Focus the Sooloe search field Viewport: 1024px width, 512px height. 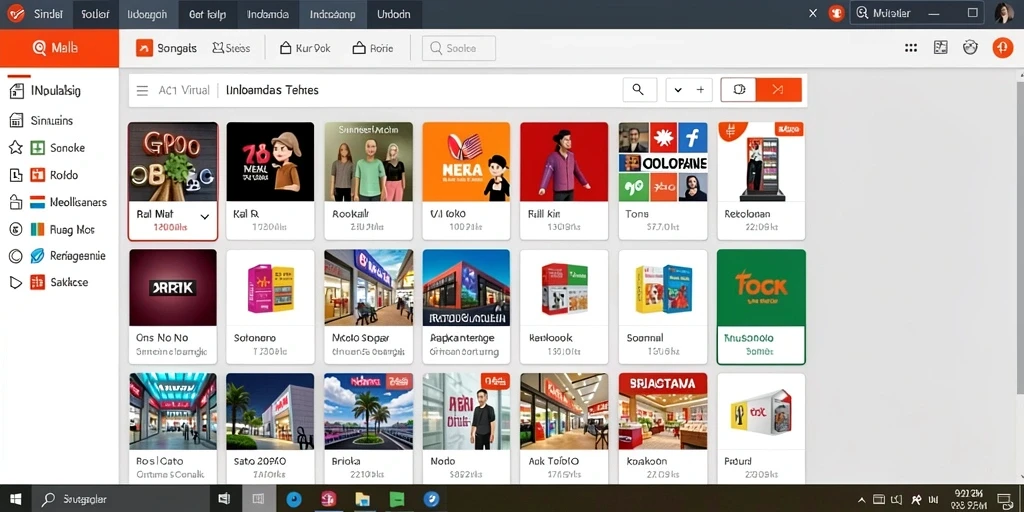tap(459, 48)
